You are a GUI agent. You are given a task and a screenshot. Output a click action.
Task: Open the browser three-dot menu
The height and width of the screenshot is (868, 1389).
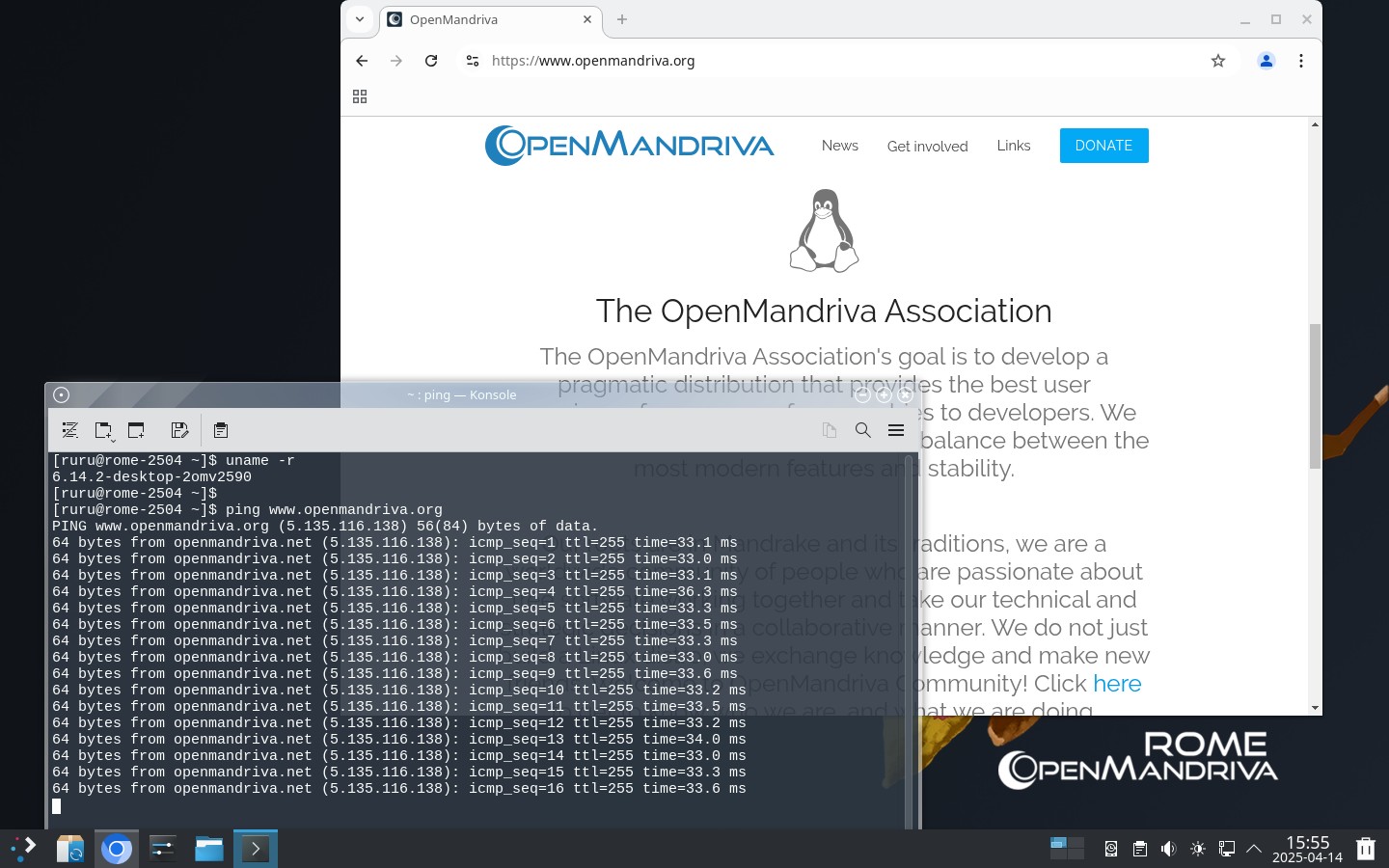click(x=1301, y=61)
